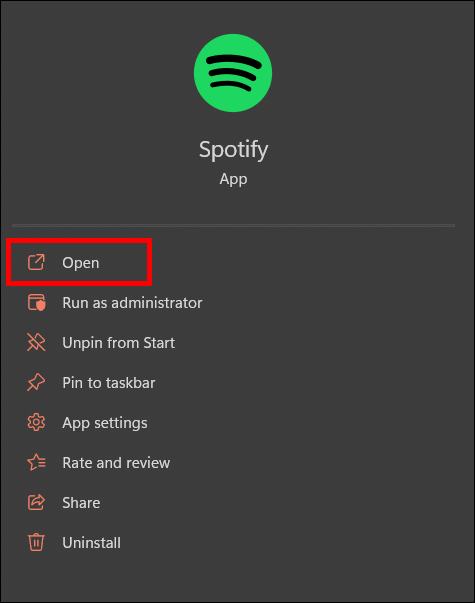Click the green Spotify logo

233,73
